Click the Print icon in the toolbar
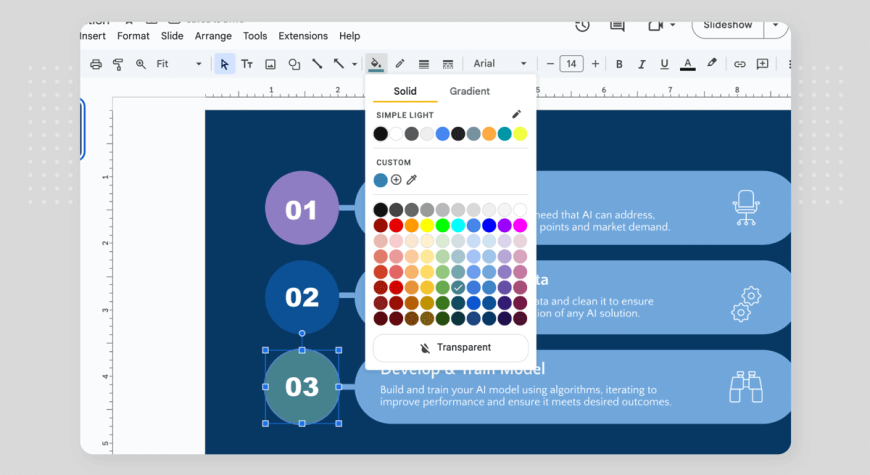870x475 pixels. (x=96, y=64)
